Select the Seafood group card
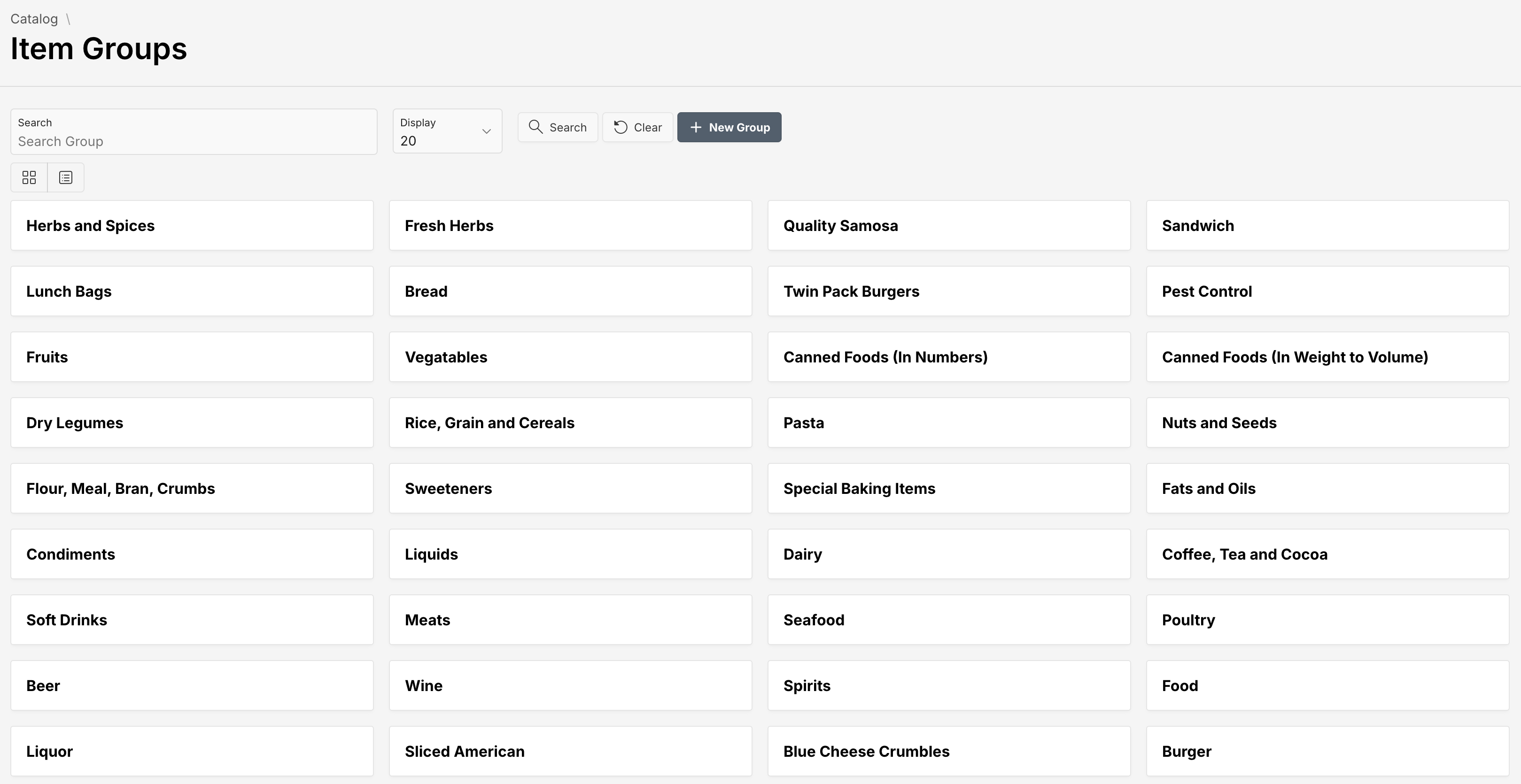This screenshot has height=784, width=1521. click(x=949, y=620)
